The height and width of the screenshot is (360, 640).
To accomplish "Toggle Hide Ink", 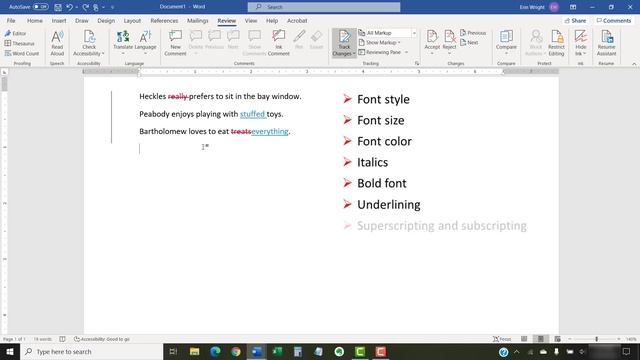I will click(x=580, y=43).
